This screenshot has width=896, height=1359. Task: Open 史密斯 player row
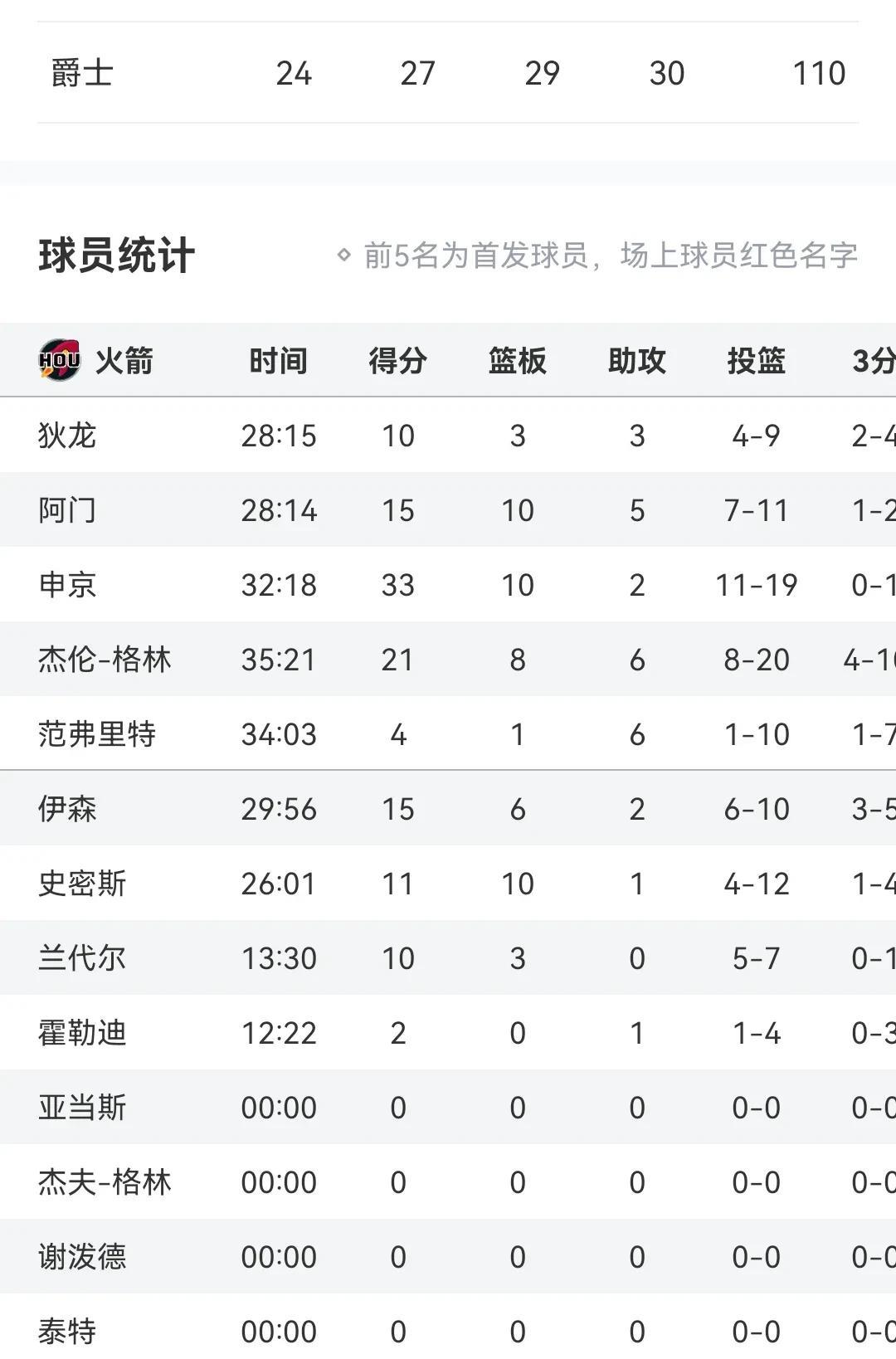pos(448,884)
